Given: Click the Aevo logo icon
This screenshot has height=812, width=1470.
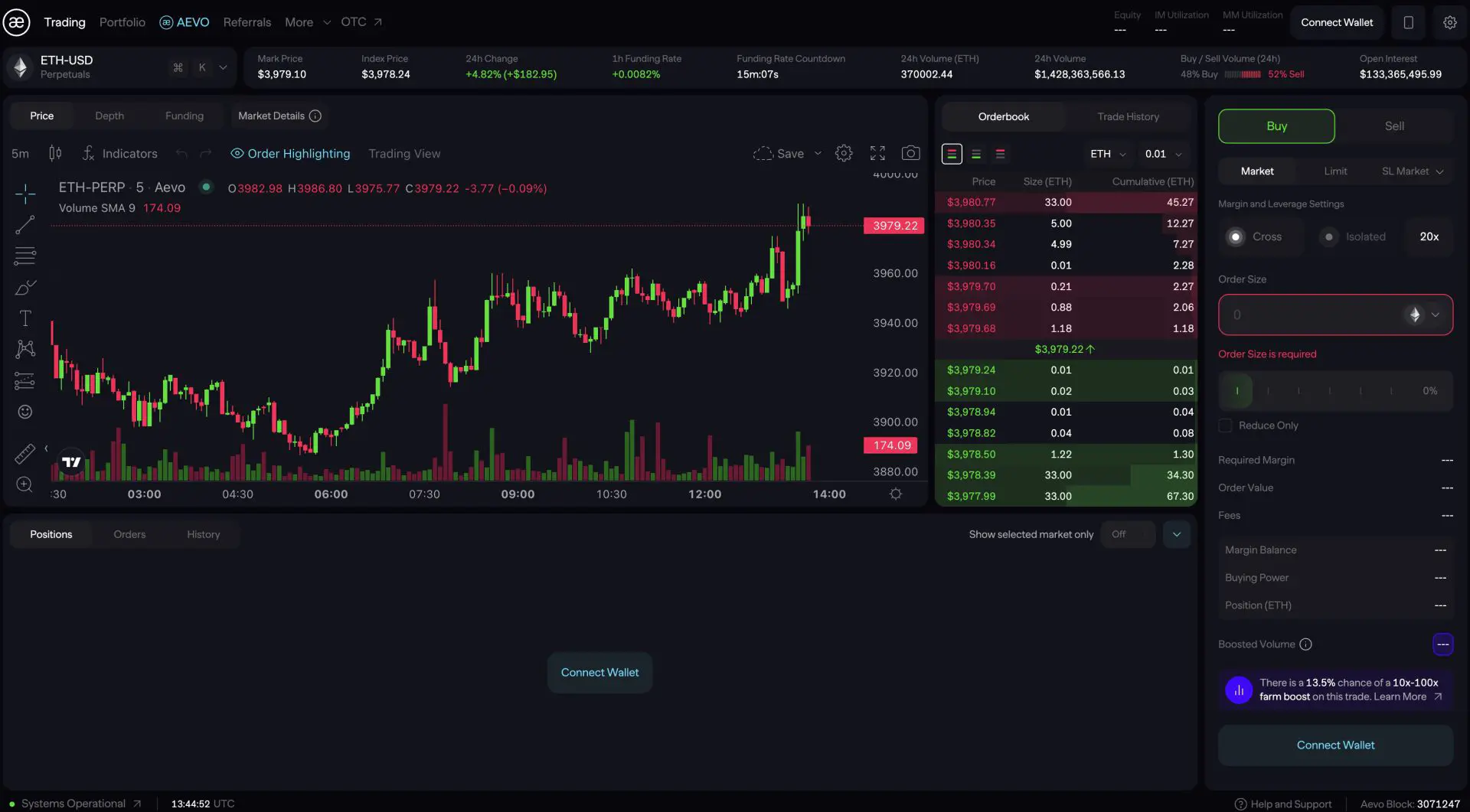Looking at the screenshot, I should [x=16, y=22].
